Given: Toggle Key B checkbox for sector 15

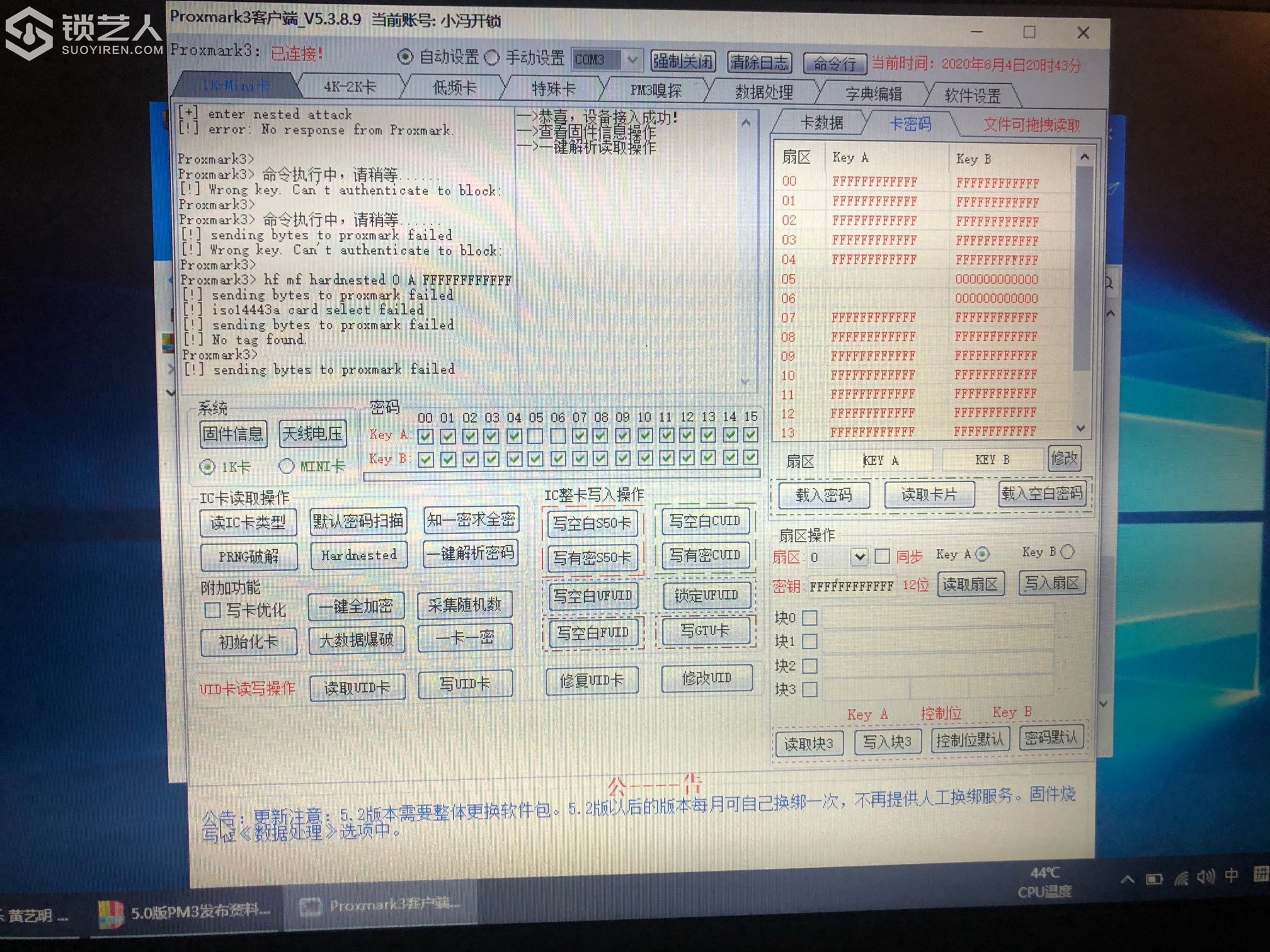Looking at the screenshot, I should (x=750, y=457).
